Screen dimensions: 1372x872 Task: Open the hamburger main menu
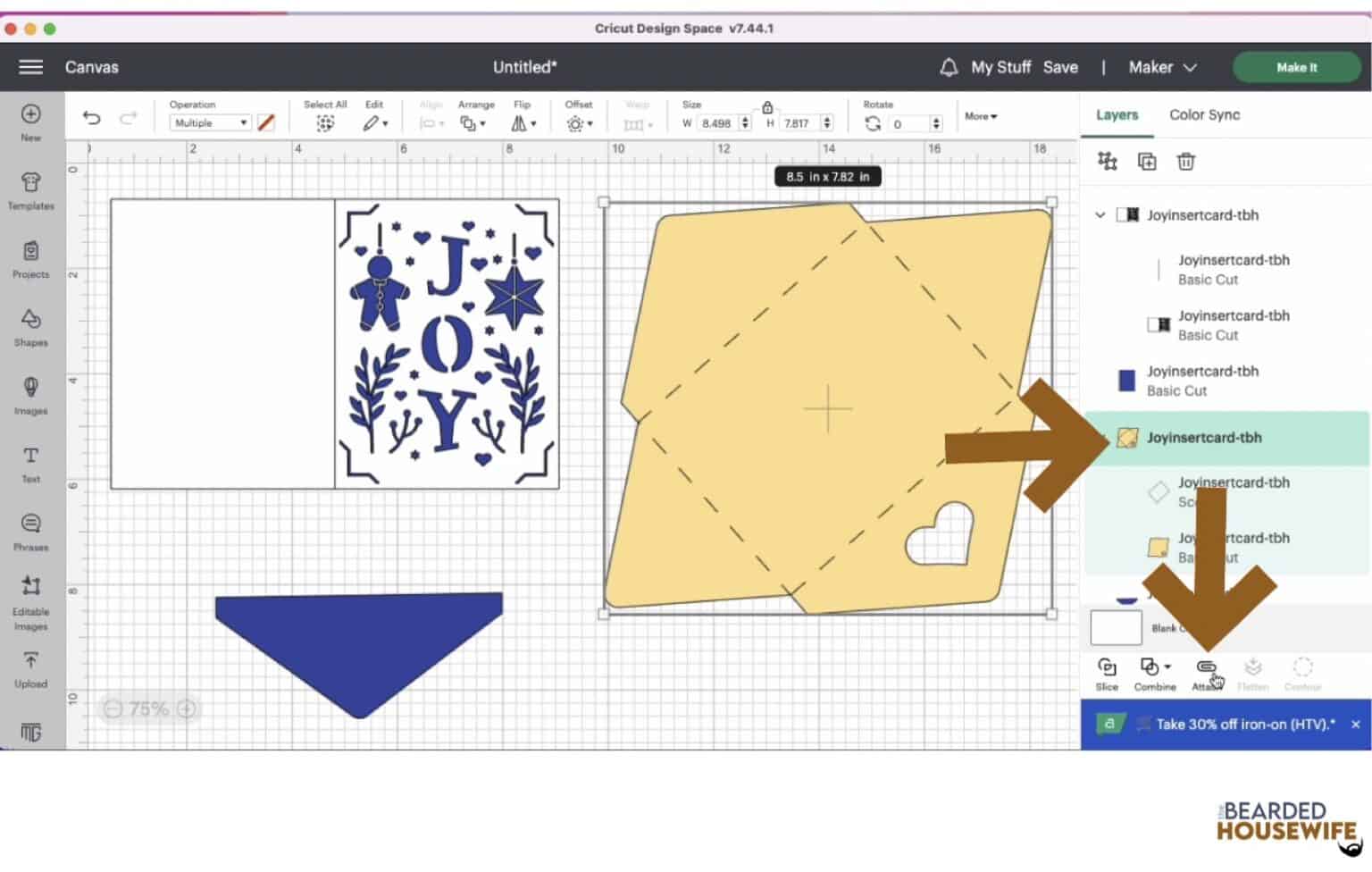(x=31, y=67)
